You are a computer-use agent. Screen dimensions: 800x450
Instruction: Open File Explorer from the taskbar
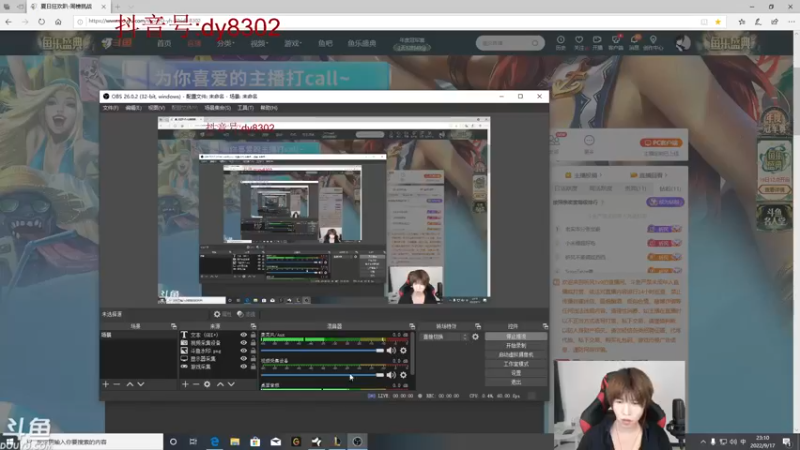tap(235, 442)
